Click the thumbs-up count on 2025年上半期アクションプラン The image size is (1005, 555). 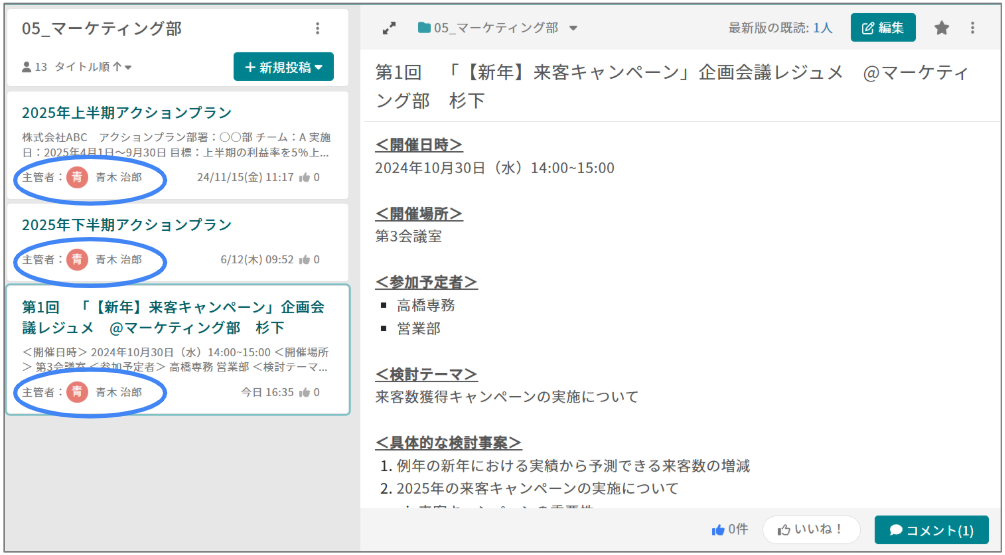(309, 177)
